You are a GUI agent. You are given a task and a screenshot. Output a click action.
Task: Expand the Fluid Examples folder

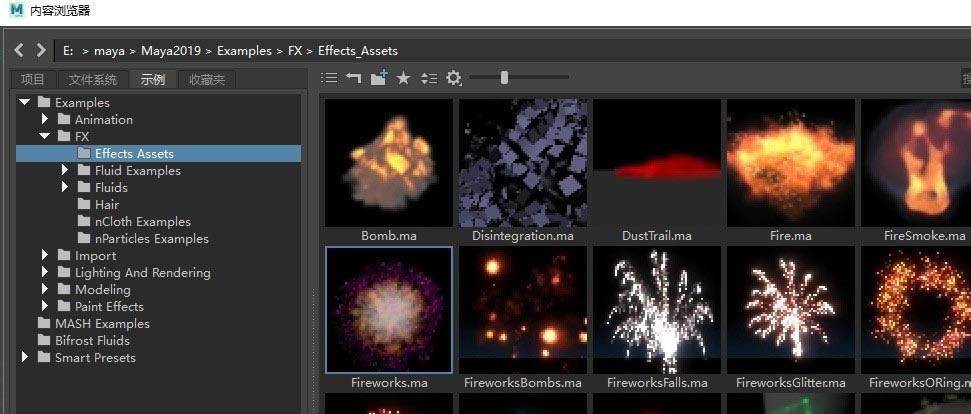(x=65, y=171)
